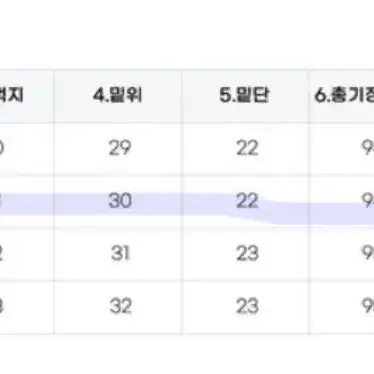Click the 허벅지 cell in the 29 row
Screen dimensions: 374x374
coord(27,149)
